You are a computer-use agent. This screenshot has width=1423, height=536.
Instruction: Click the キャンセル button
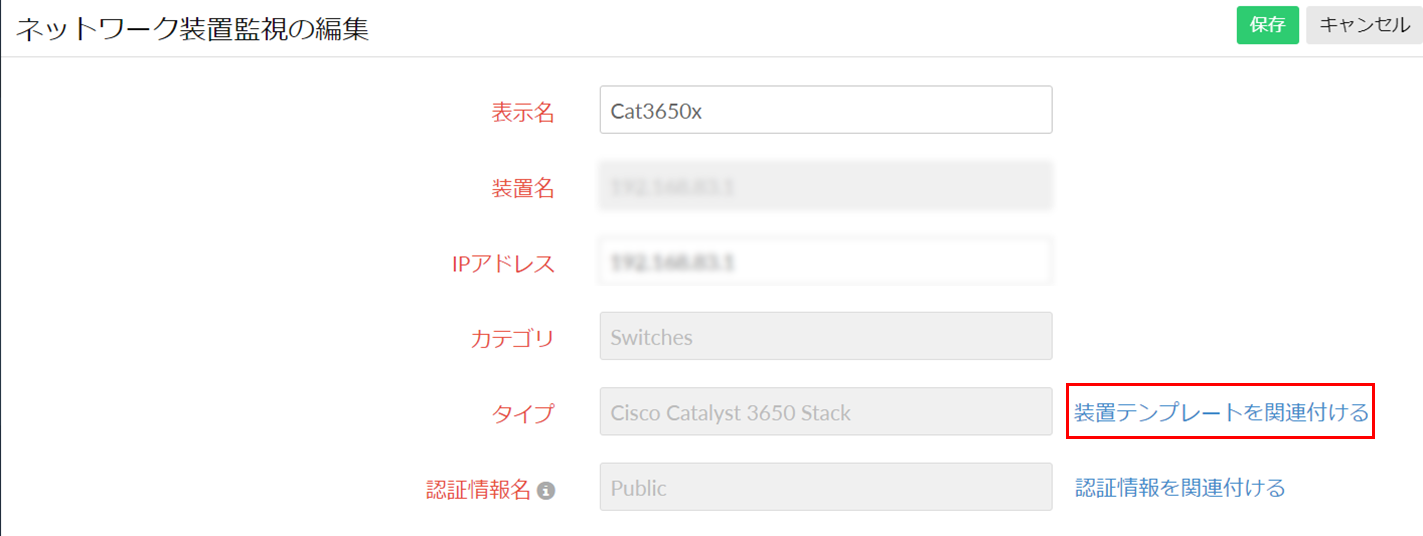pos(1364,26)
